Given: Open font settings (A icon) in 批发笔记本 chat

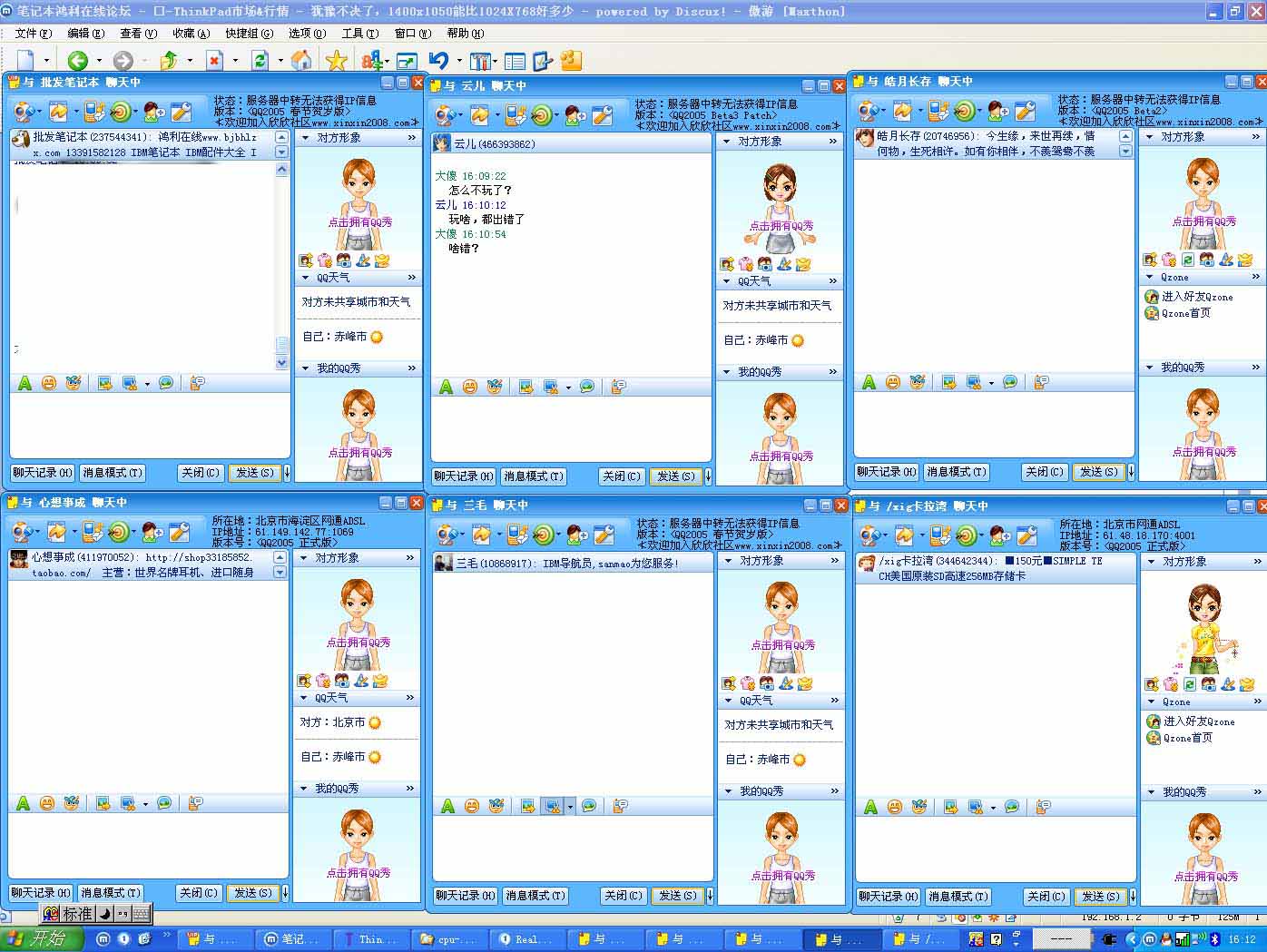Looking at the screenshot, I should 25,383.
